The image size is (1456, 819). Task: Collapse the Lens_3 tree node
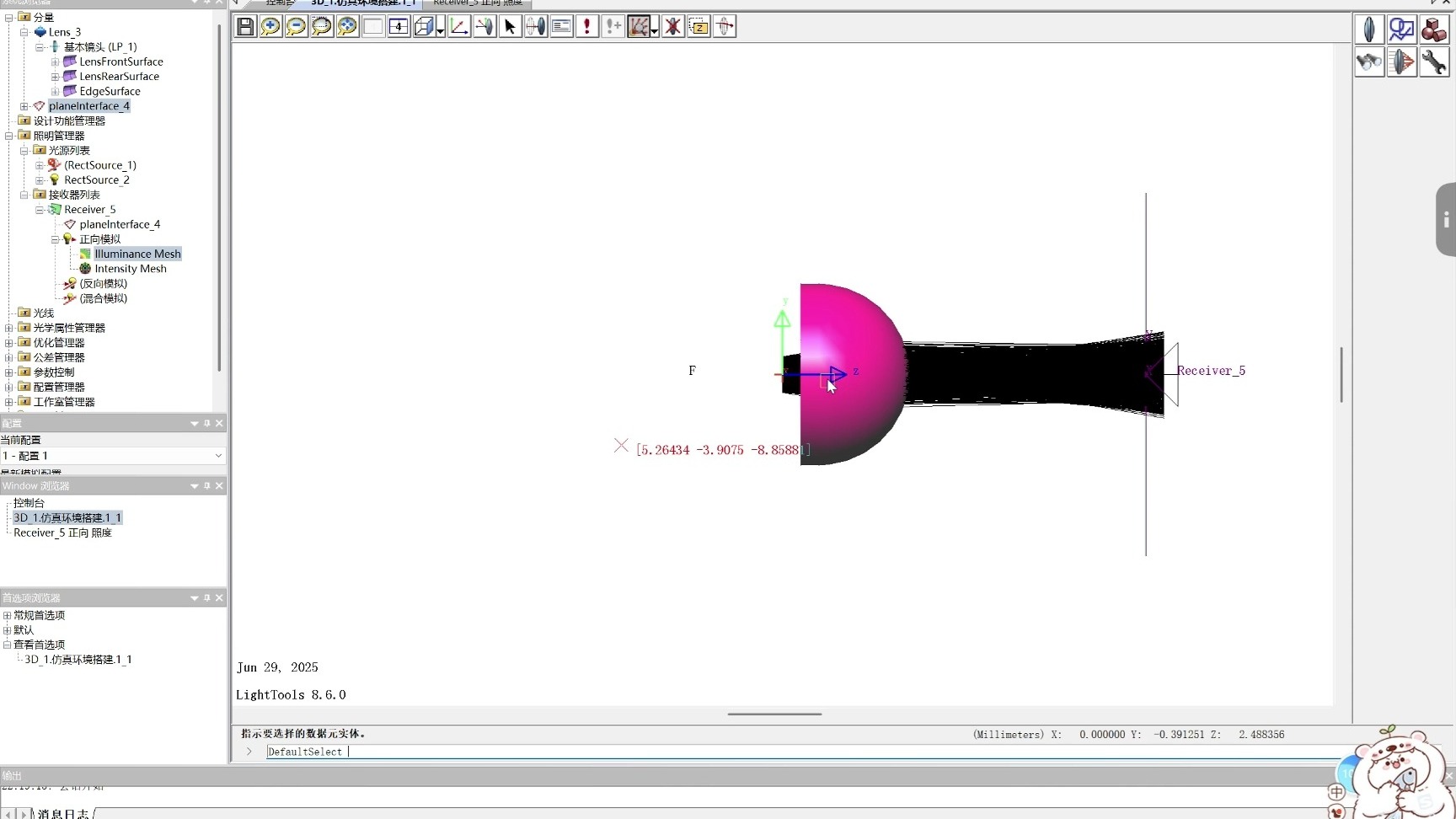point(24,32)
